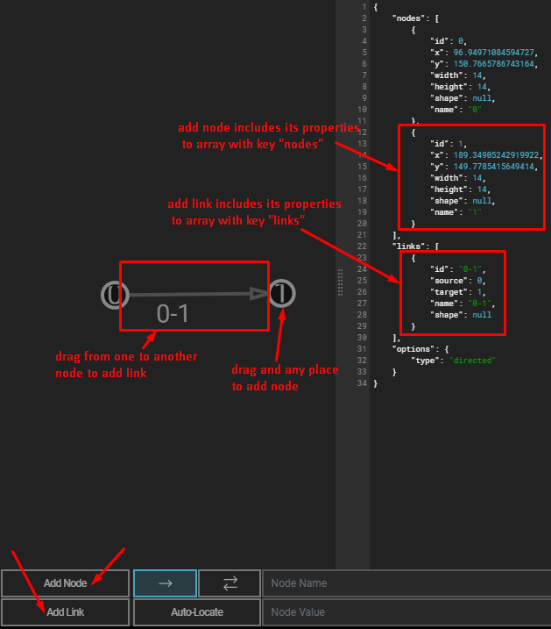This screenshot has width=551, height=629.
Task: Click "width": 14 on line 7
Action: pyautogui.click(x=458, y=75)
